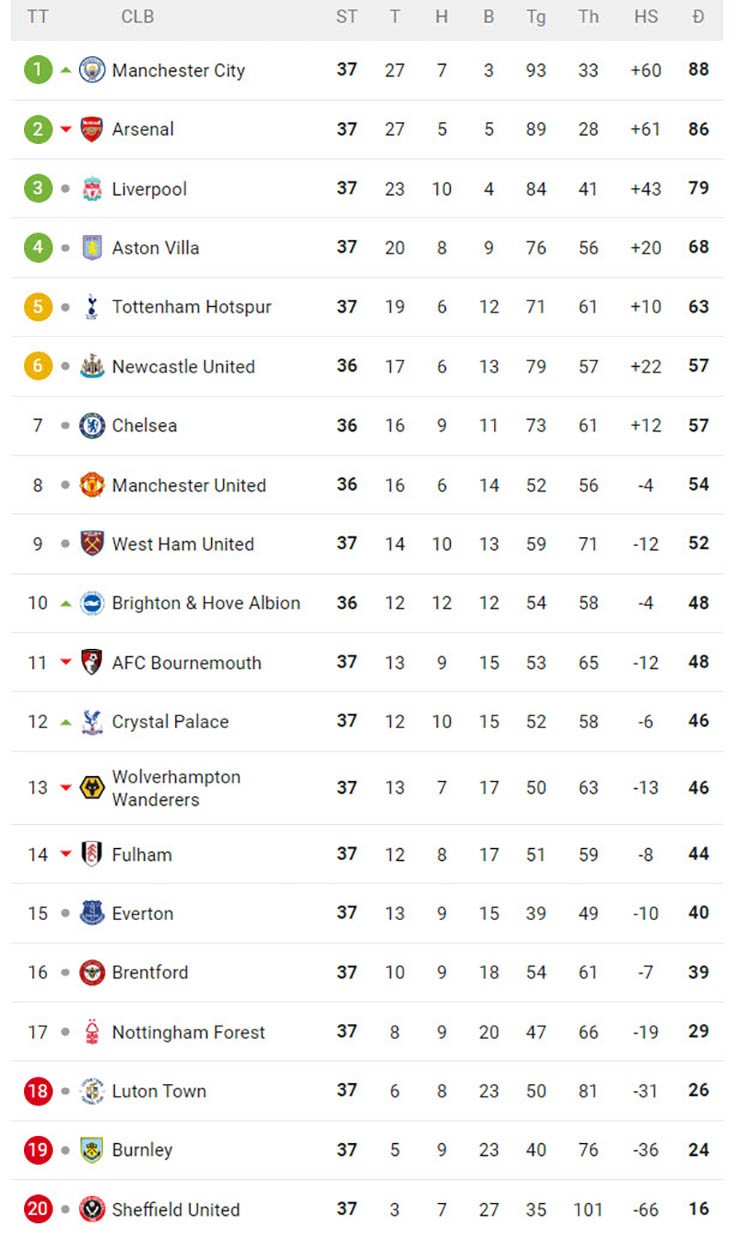
Task: Click the Manchester United crest icon
Action: tap(92, 485)
